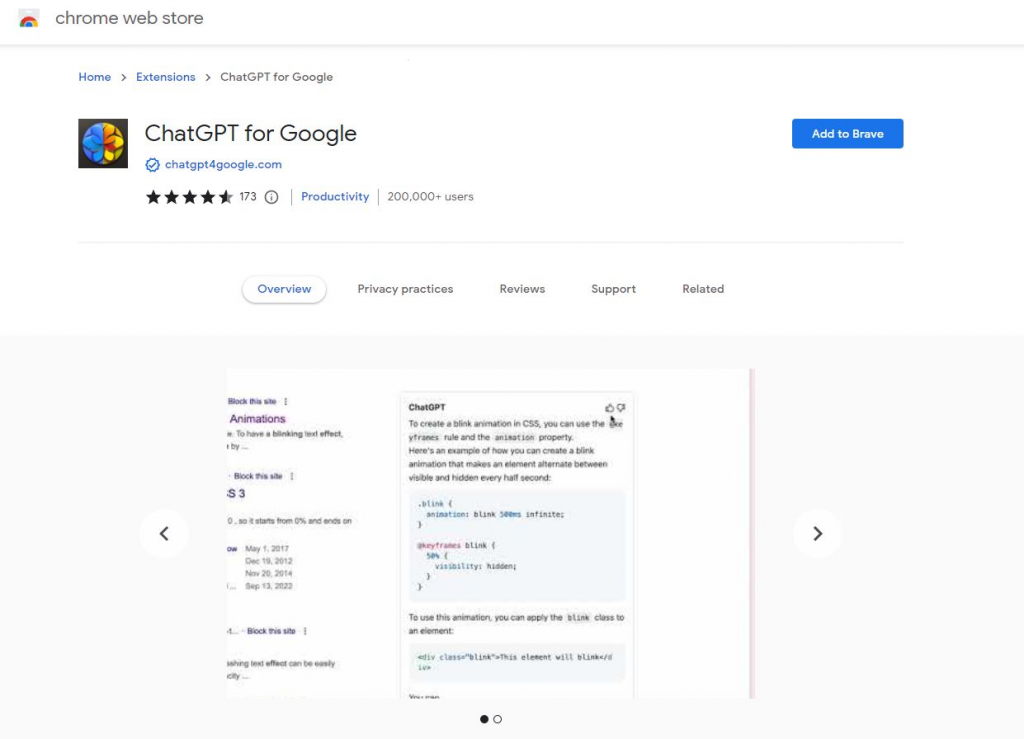Click the verified publisher badge icon

pyautogui.click(x=153, y=165)
